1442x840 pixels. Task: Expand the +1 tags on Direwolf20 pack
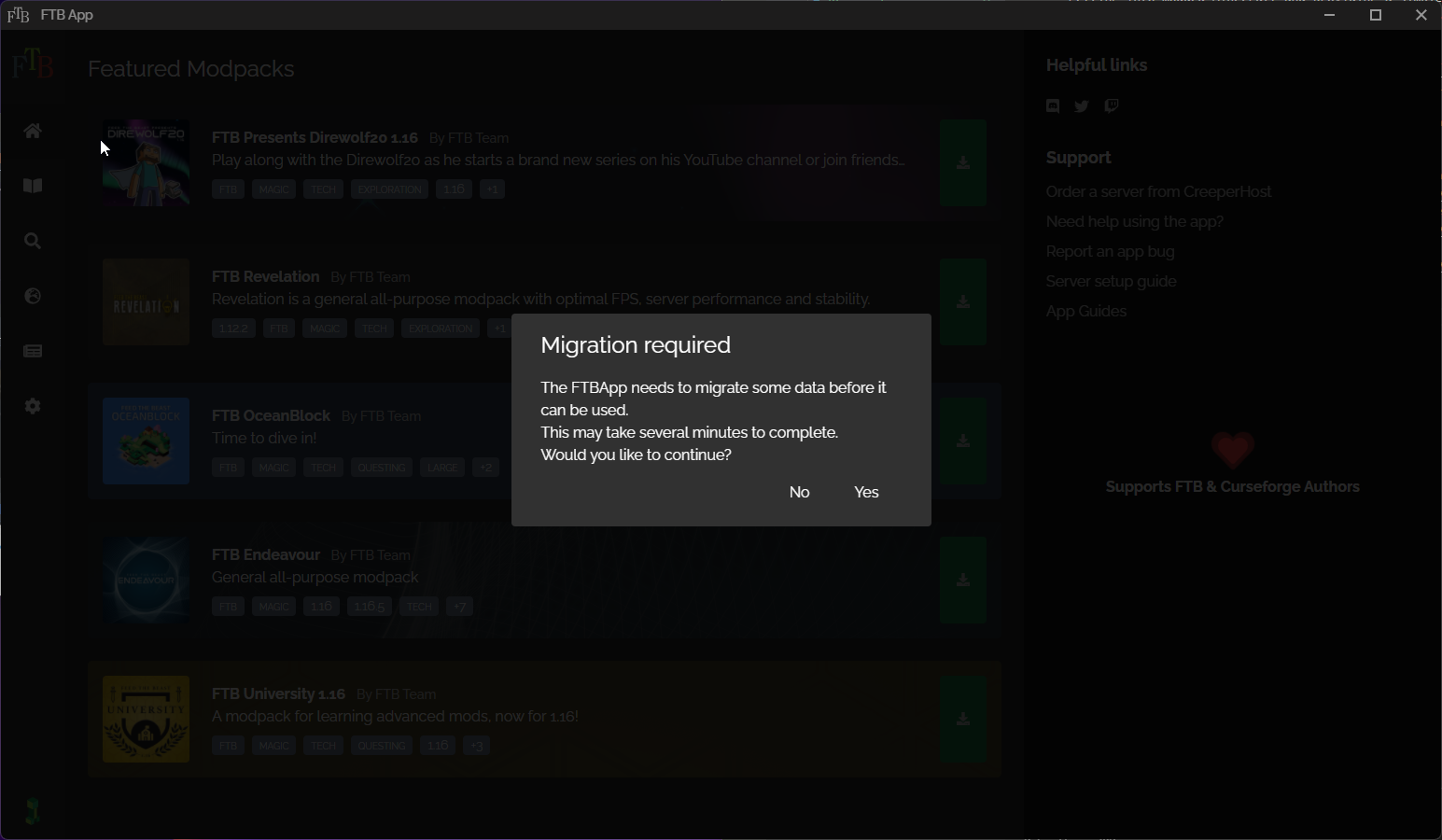coord(493,189)
